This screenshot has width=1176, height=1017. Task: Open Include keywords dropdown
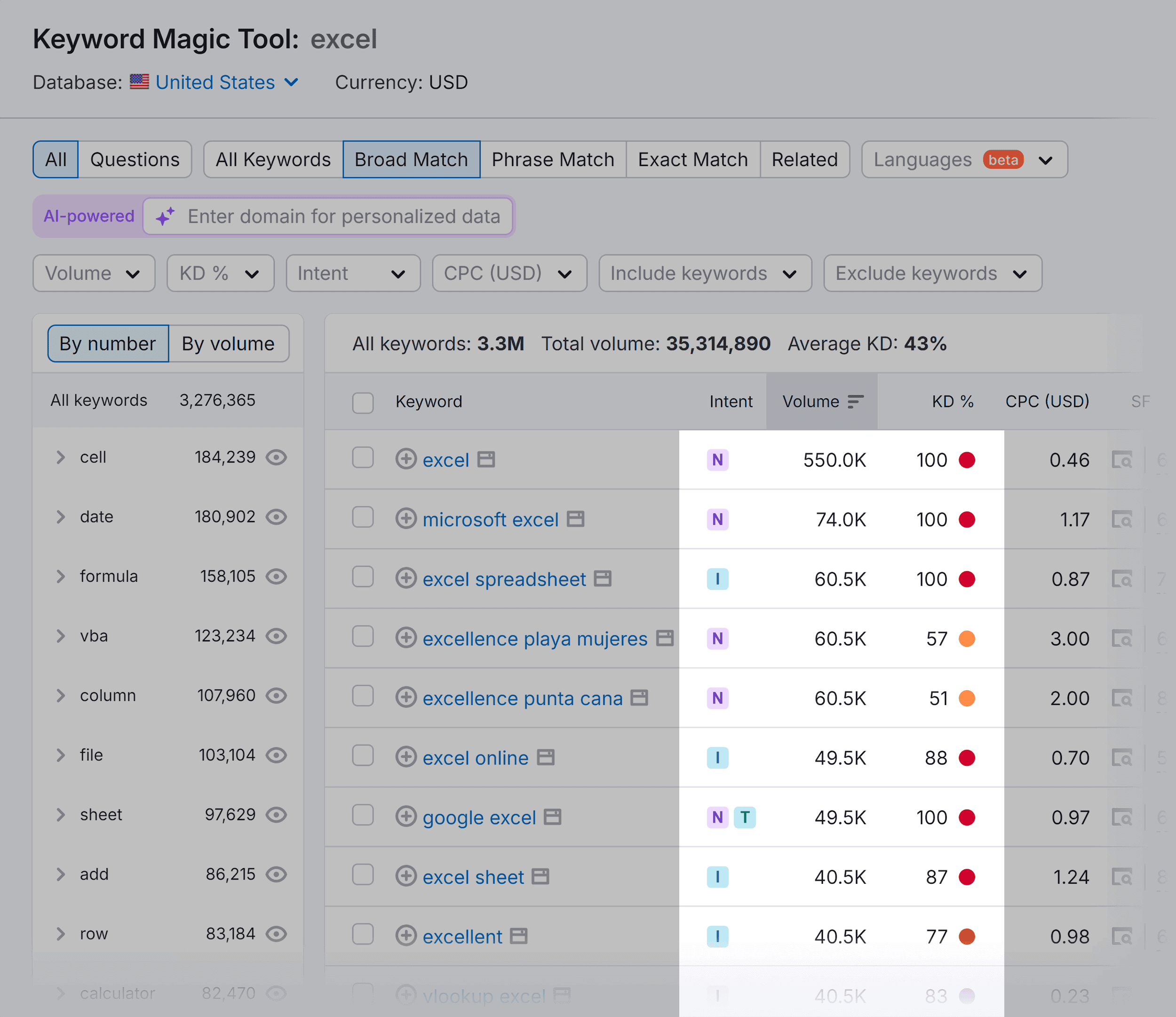(x=705, y=273)
